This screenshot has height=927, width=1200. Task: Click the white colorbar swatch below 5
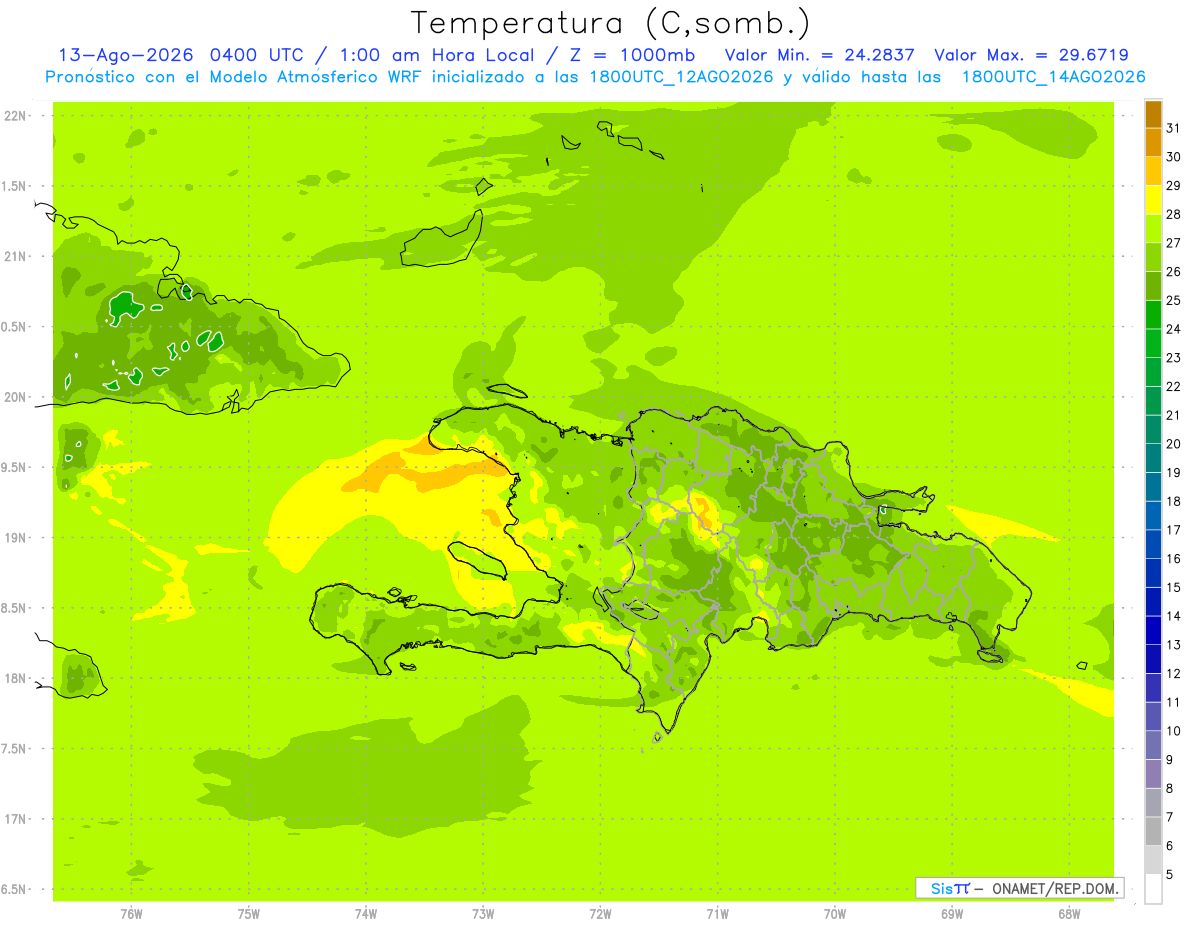click(1153, 889)
